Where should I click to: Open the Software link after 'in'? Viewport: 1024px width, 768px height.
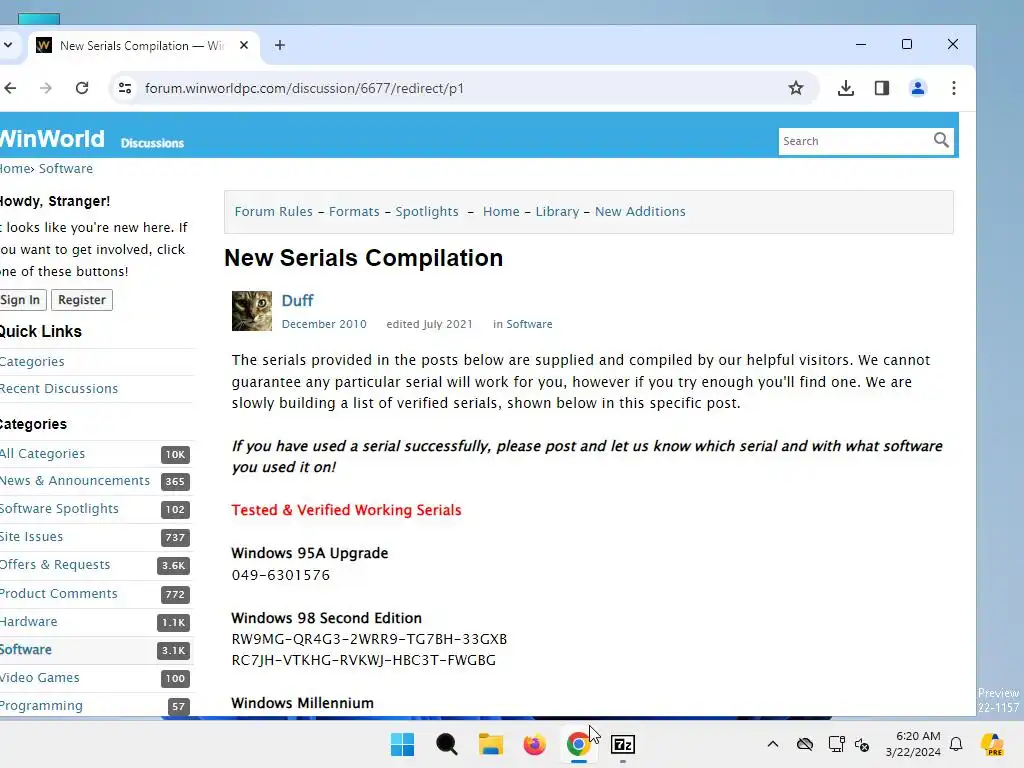[x=529, y=324]
